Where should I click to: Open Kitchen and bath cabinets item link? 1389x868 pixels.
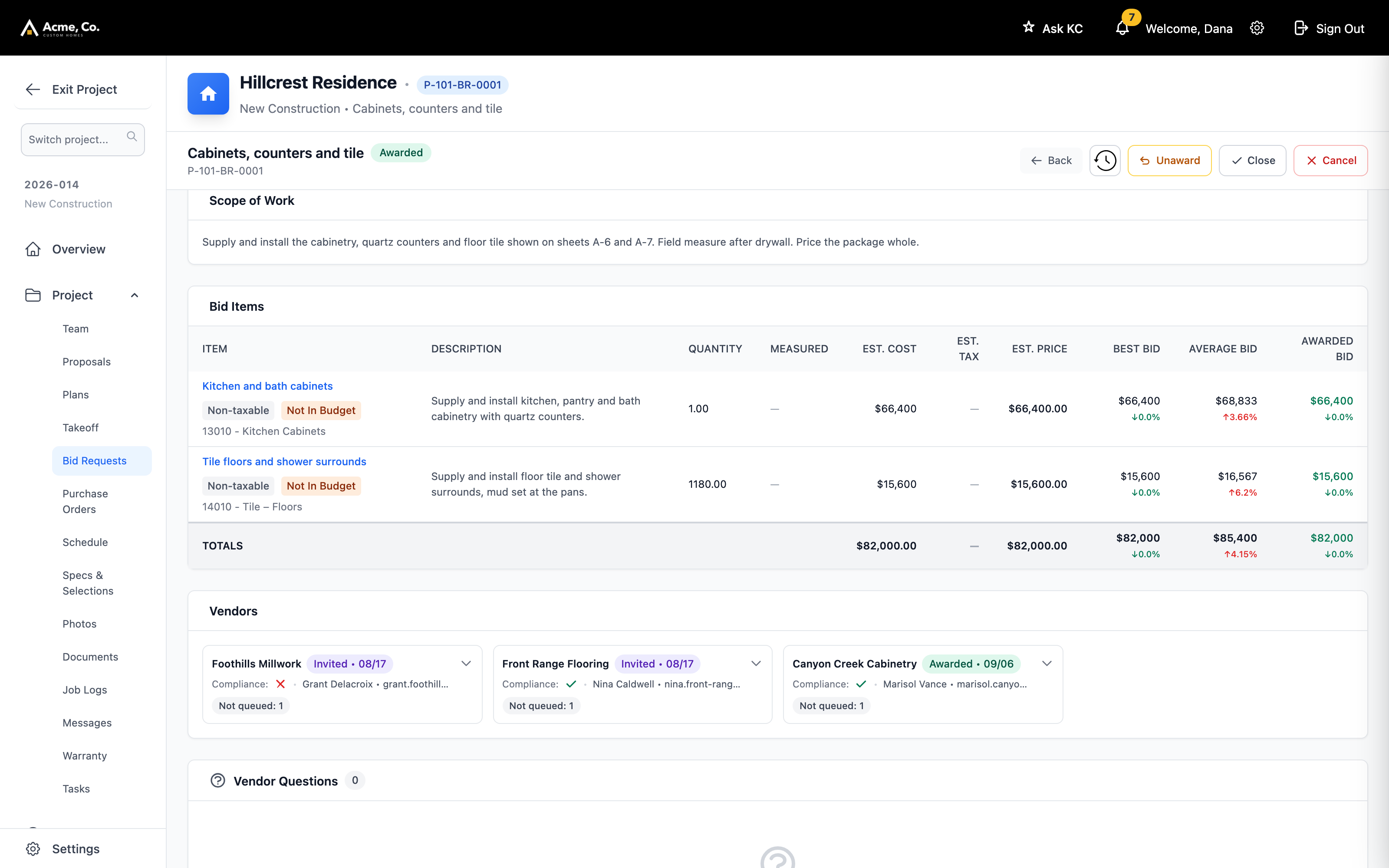point(267,386)
